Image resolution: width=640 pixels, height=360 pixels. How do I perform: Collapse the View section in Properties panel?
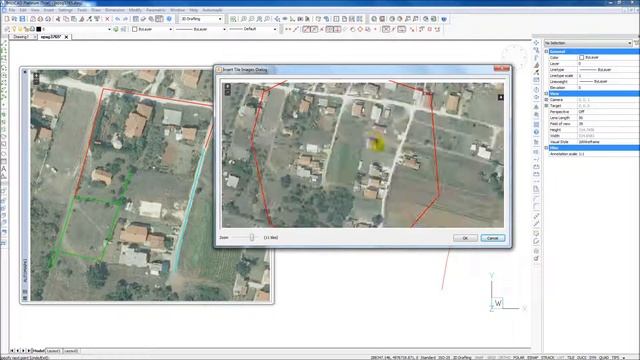pos(547,93)
